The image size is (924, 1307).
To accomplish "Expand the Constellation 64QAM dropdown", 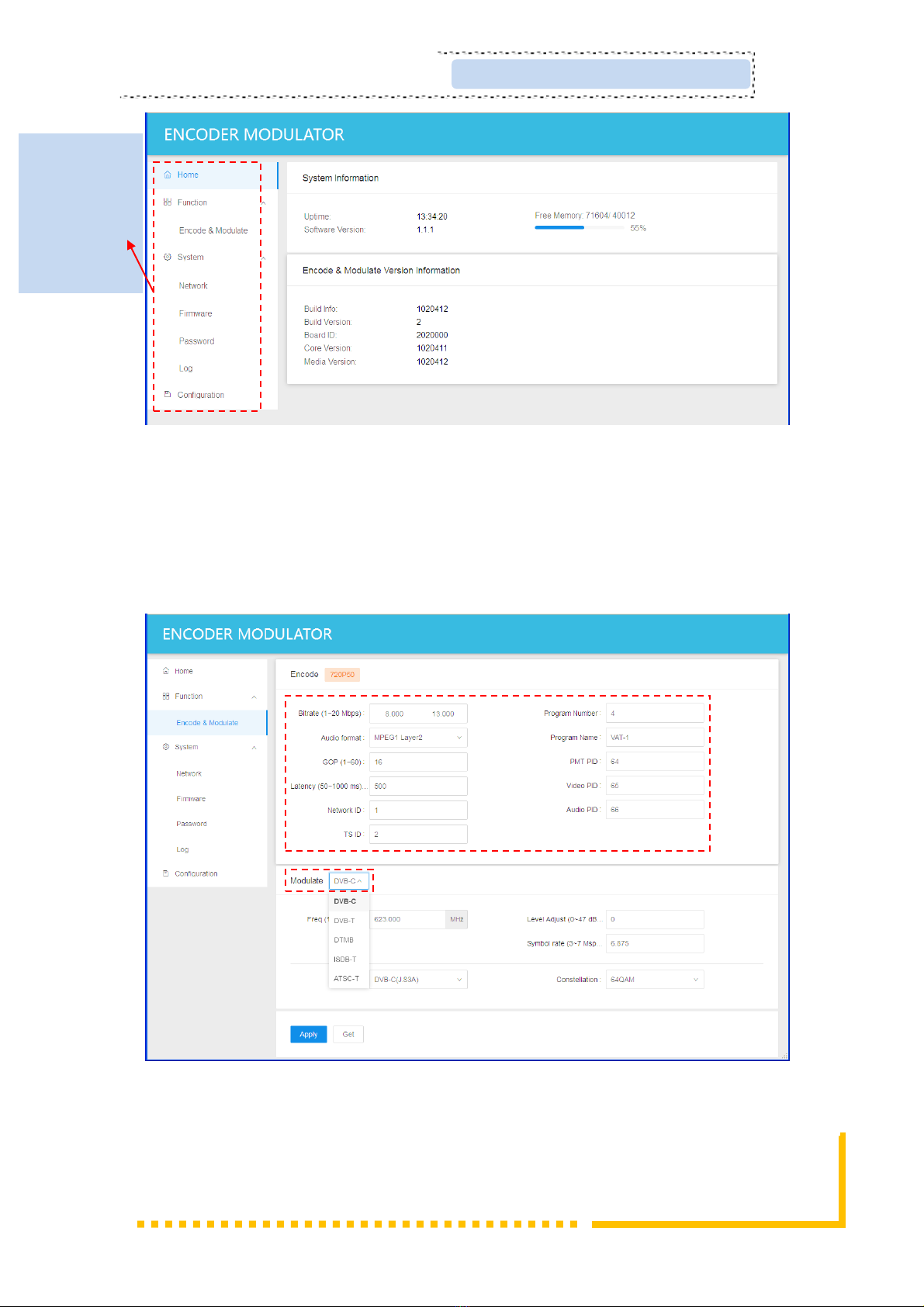I will click(x=654, y=980).
